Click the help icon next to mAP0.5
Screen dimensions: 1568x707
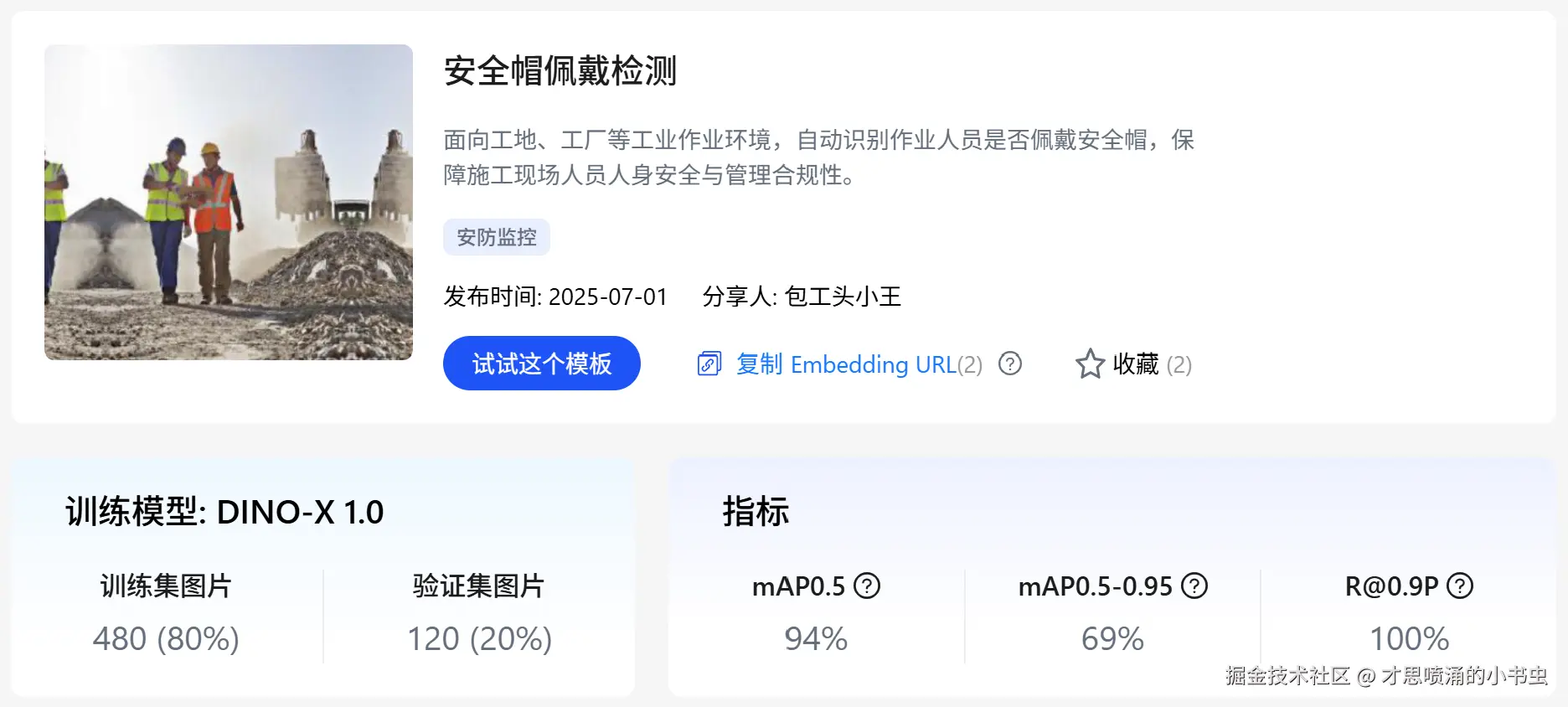coord(867,586)
